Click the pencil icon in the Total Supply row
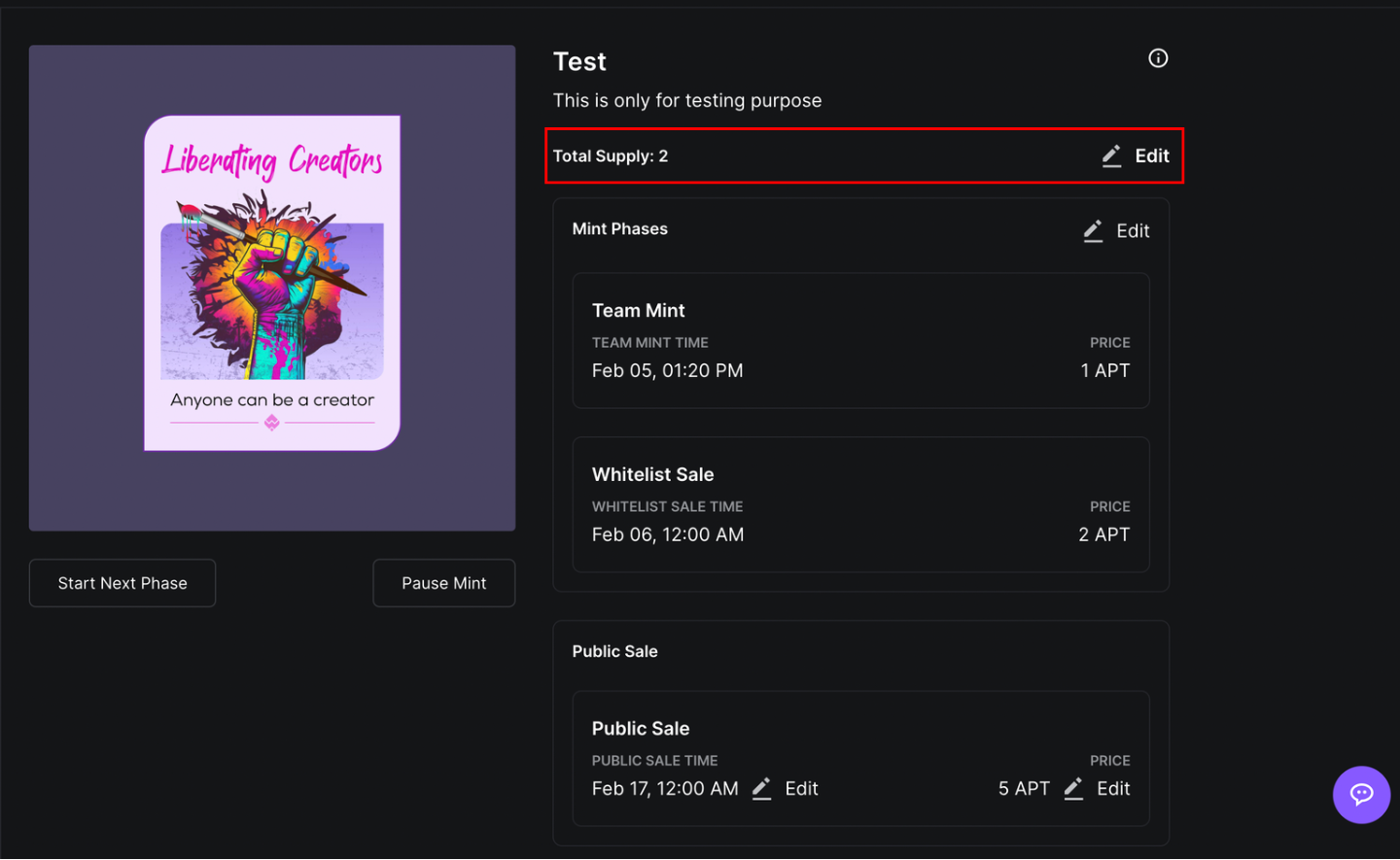 (1111, 156)
